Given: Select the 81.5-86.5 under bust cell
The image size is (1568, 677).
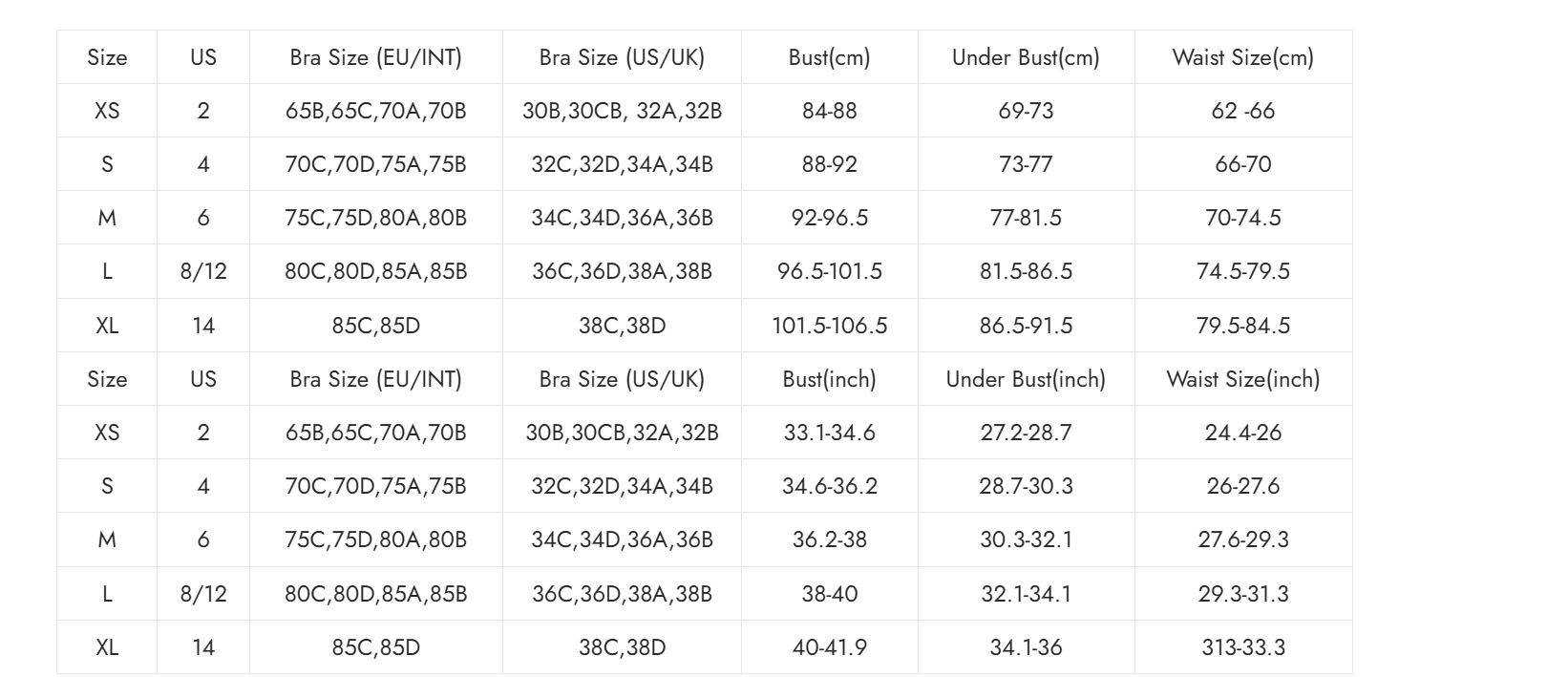Looking at the screenshot, I should [1026, 271].
